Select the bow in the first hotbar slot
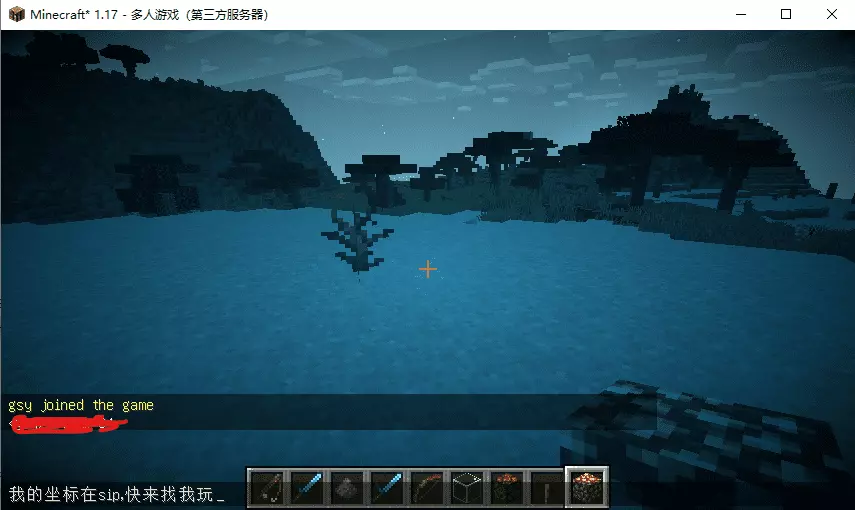Viewport: 855px width, 510px height. click(267, 487)
